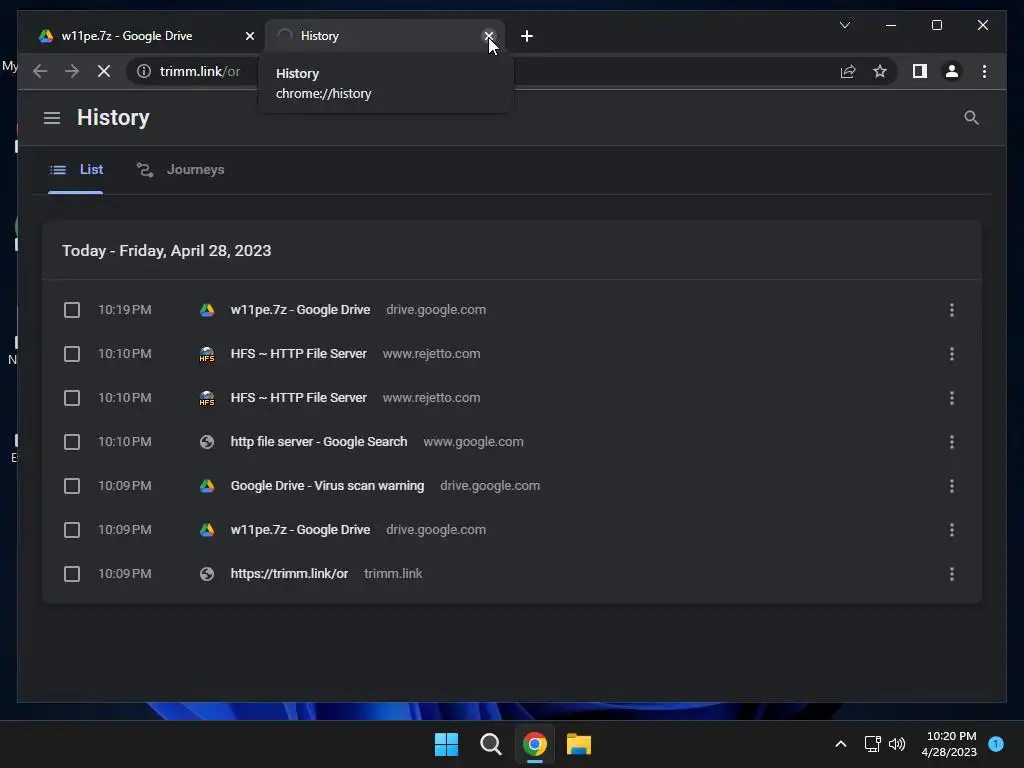Image resolution: width=1024 pixels, height=768 pixels.
Task: Click the Drive favicon of Virus scan warning entry
Action: [207, 486]
